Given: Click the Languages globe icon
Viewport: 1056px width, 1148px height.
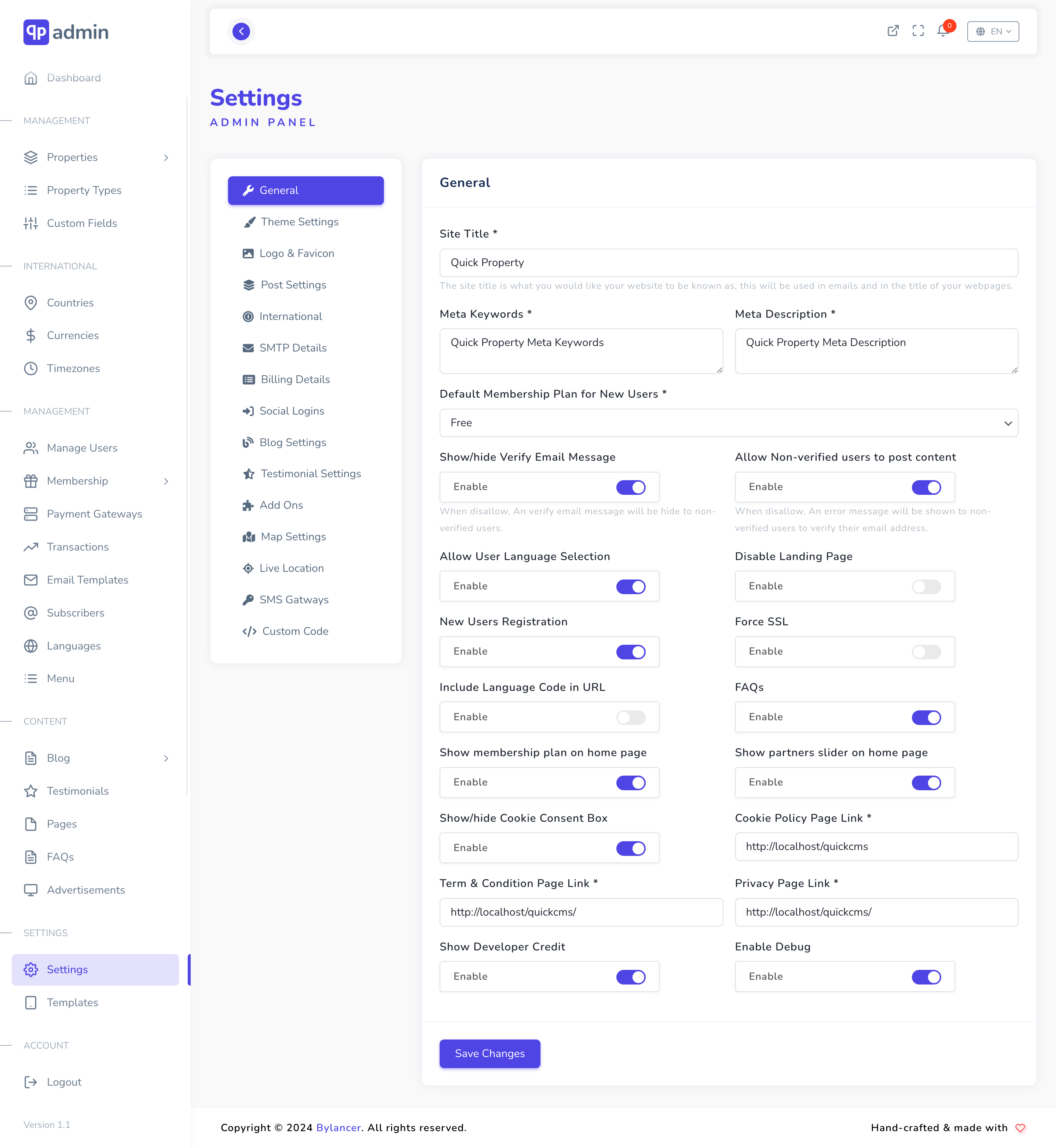Looking at the screenshot, I should (31, 646).
